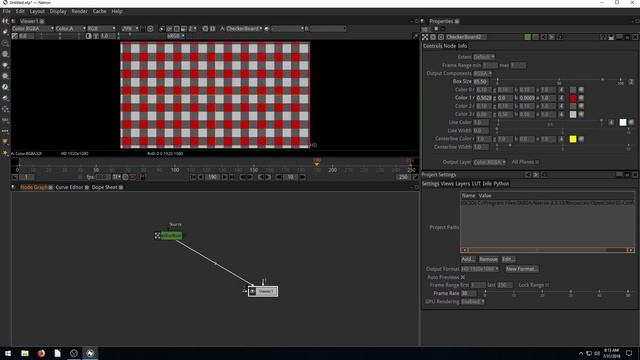Screen dimensions: 640x360
Task: Open the node help question mark icon
Action: (603, 37)
